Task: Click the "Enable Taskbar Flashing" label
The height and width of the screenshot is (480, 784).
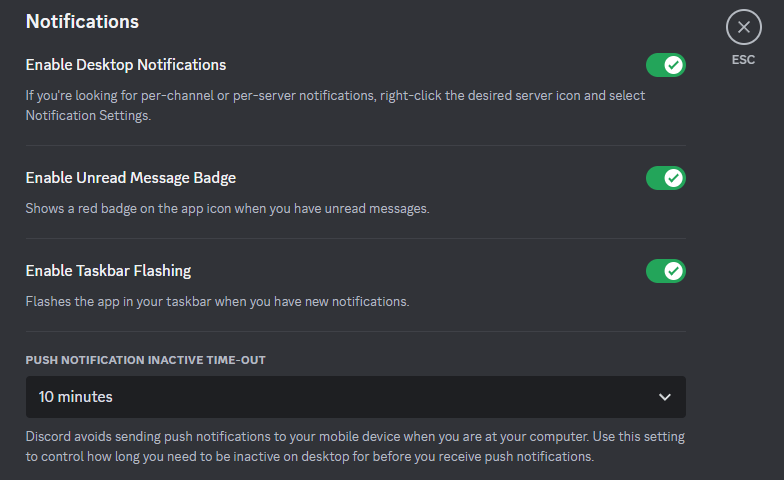Action: pos(108,271)
